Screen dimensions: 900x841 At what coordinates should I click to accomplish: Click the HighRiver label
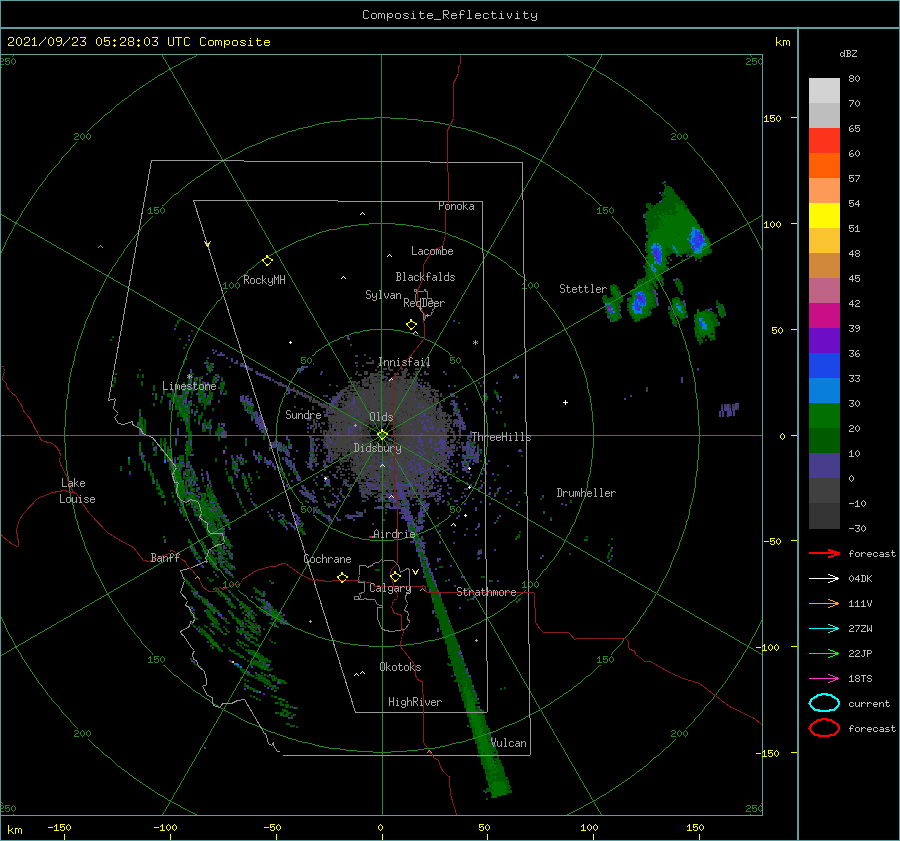[x=415, y=702]
